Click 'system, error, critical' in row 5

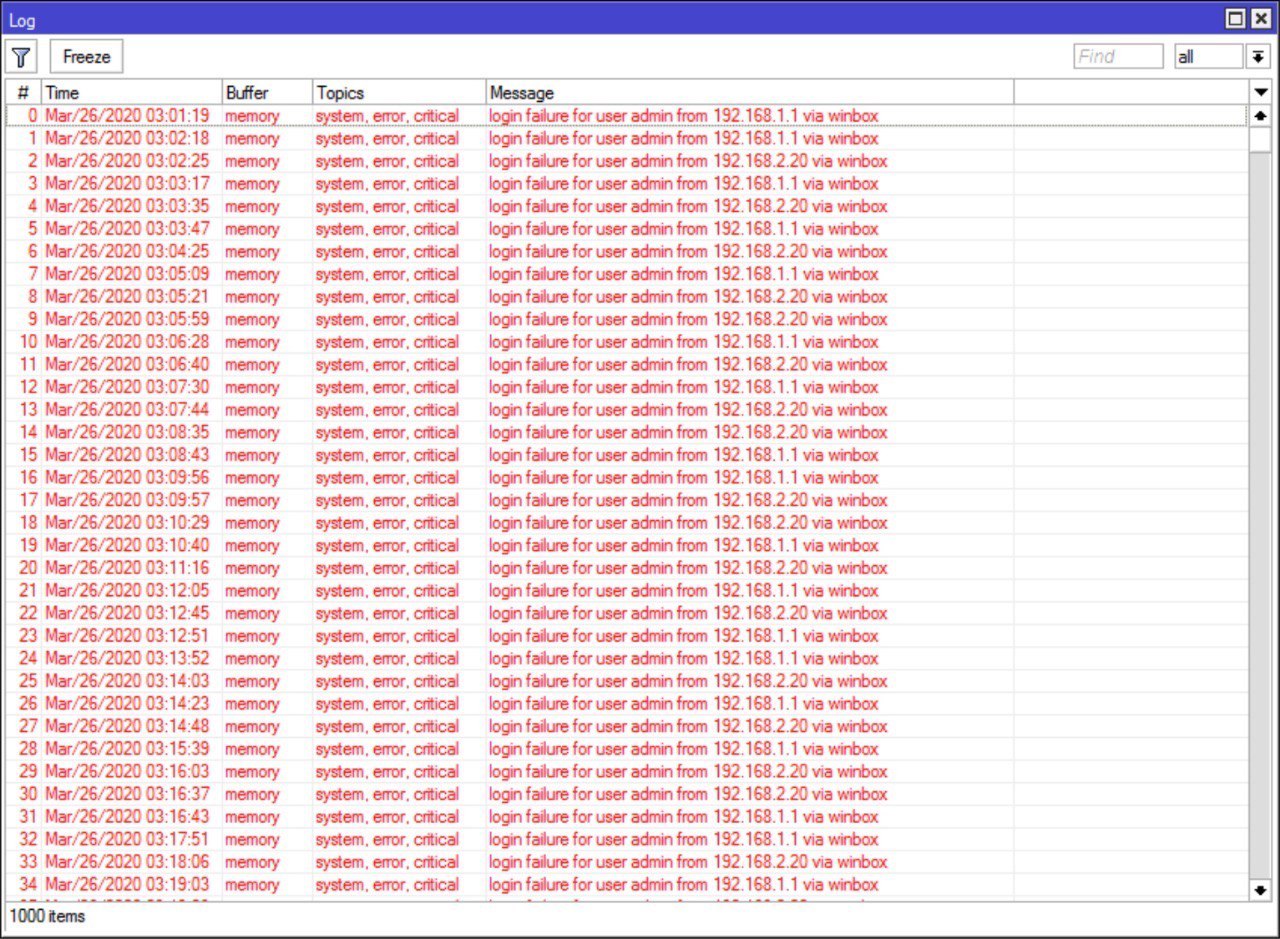387,229
